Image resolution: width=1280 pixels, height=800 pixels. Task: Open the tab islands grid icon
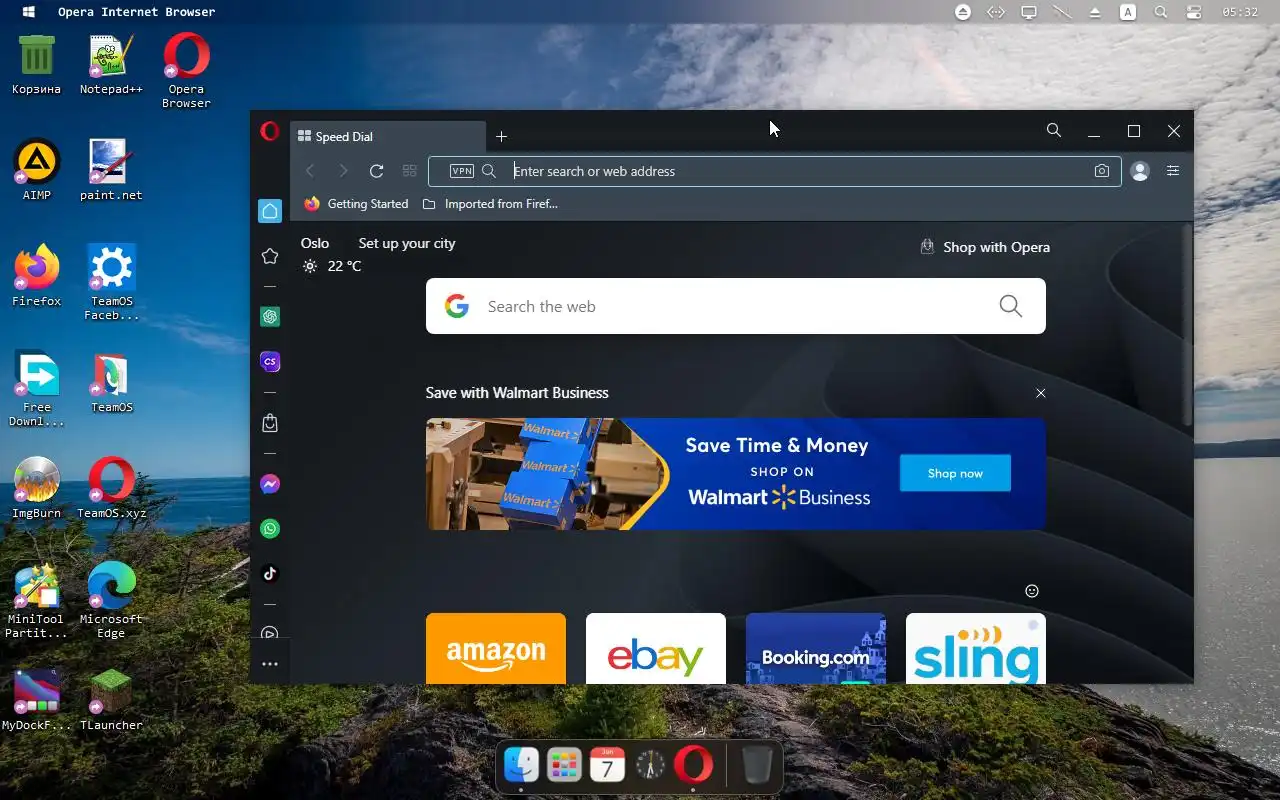[x=409, y=171]
